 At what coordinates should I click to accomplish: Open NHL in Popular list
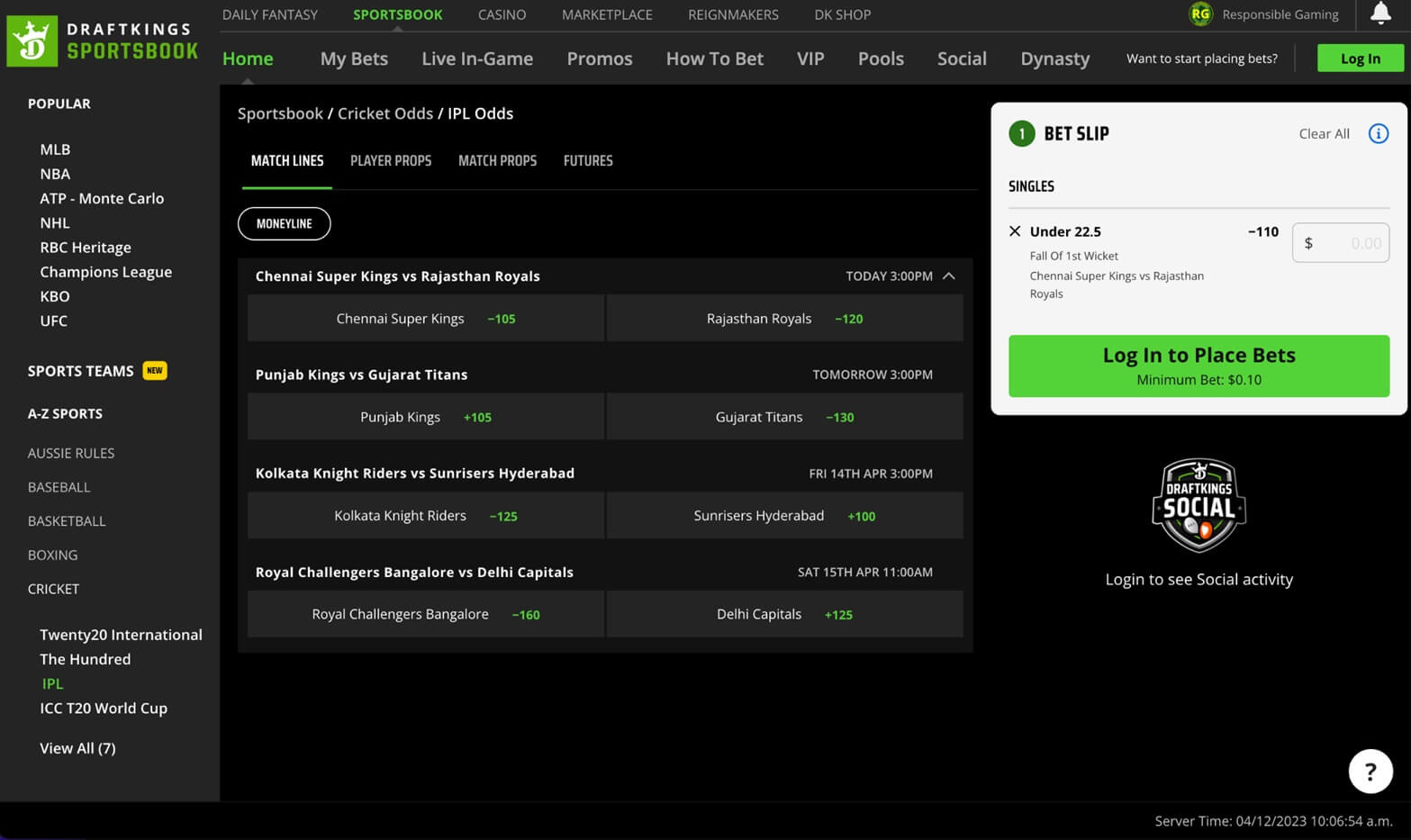(55, 222)
